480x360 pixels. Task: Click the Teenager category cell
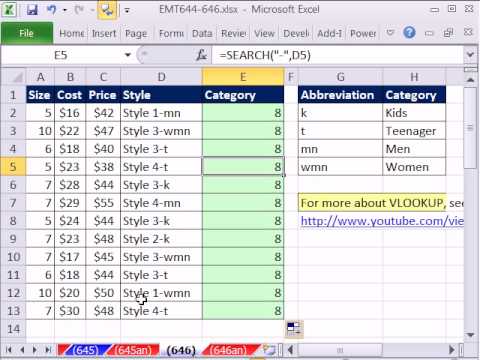coord(414,131)
